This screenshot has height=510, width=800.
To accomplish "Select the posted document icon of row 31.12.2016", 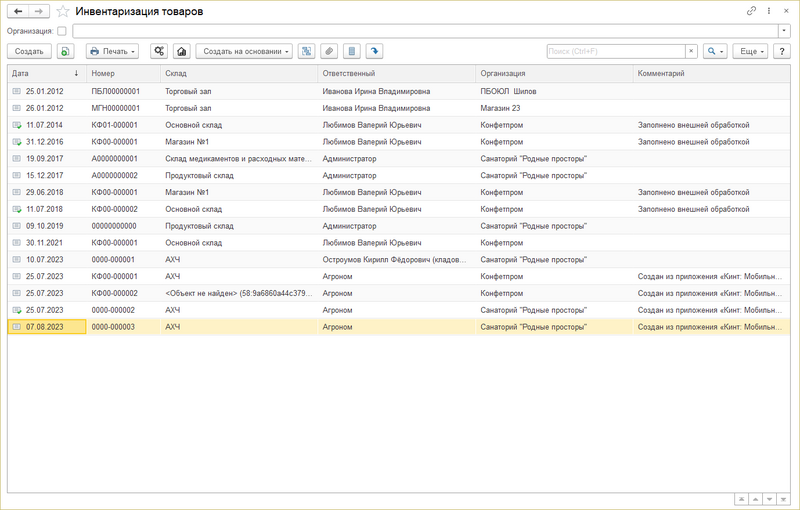I will tap(17, 142).
